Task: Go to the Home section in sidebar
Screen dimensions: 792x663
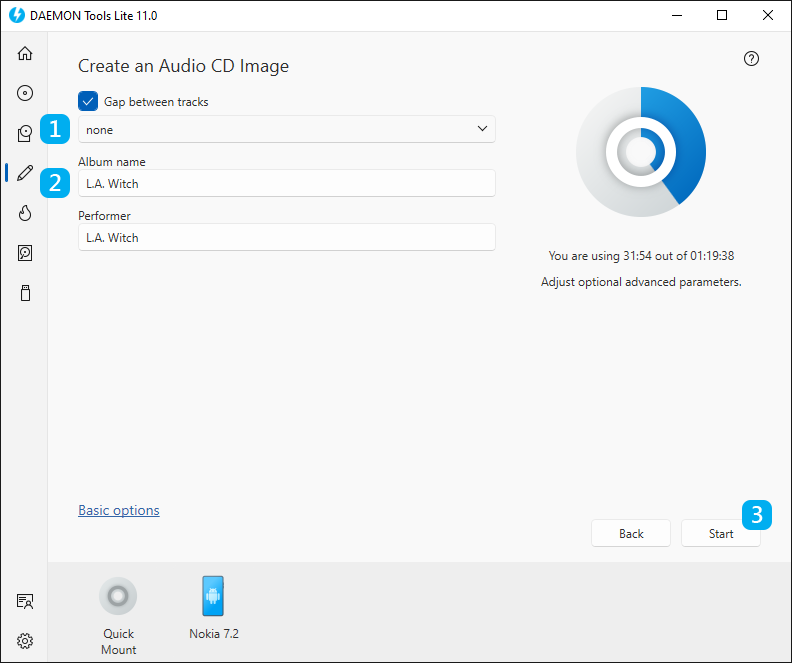Action: coord(25,54)
